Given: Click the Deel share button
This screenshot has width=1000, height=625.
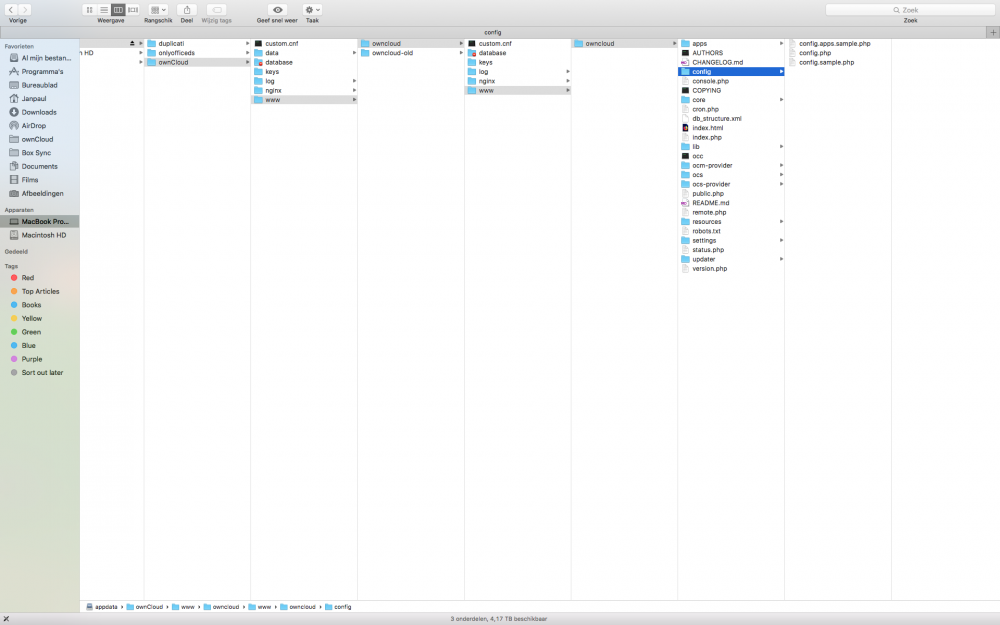Looking at the screenshot, I should click(187, 10).
